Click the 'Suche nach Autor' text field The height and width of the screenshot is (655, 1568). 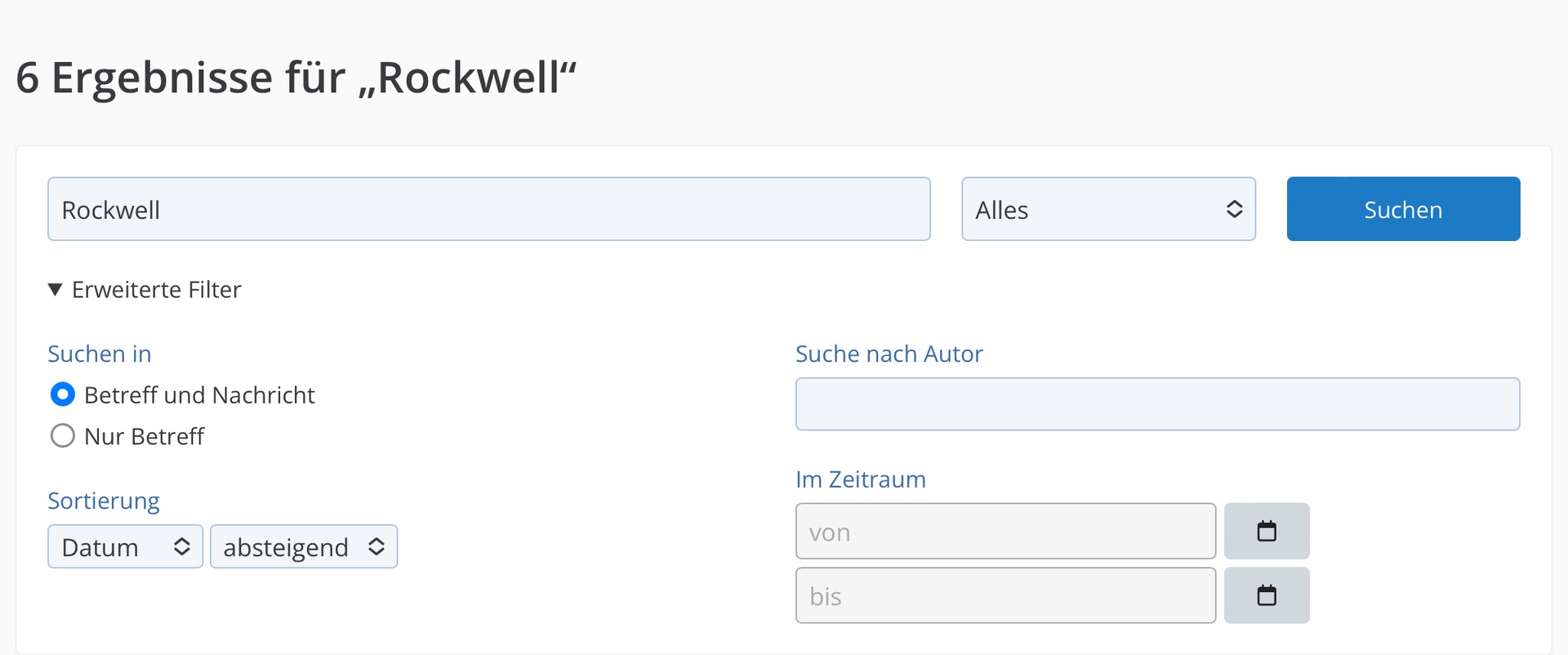(x=1157, y=403)
